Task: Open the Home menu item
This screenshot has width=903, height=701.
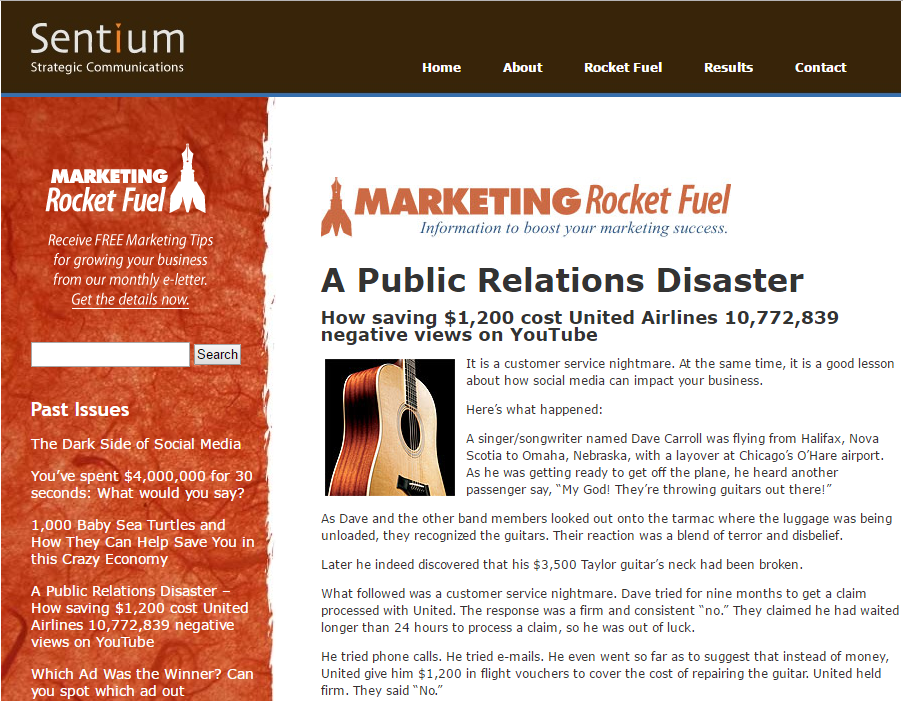Action: coord(441,68)
